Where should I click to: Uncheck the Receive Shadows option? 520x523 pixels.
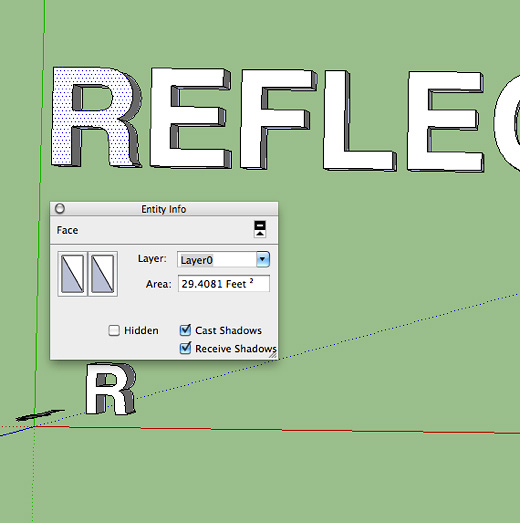(185, 348)
